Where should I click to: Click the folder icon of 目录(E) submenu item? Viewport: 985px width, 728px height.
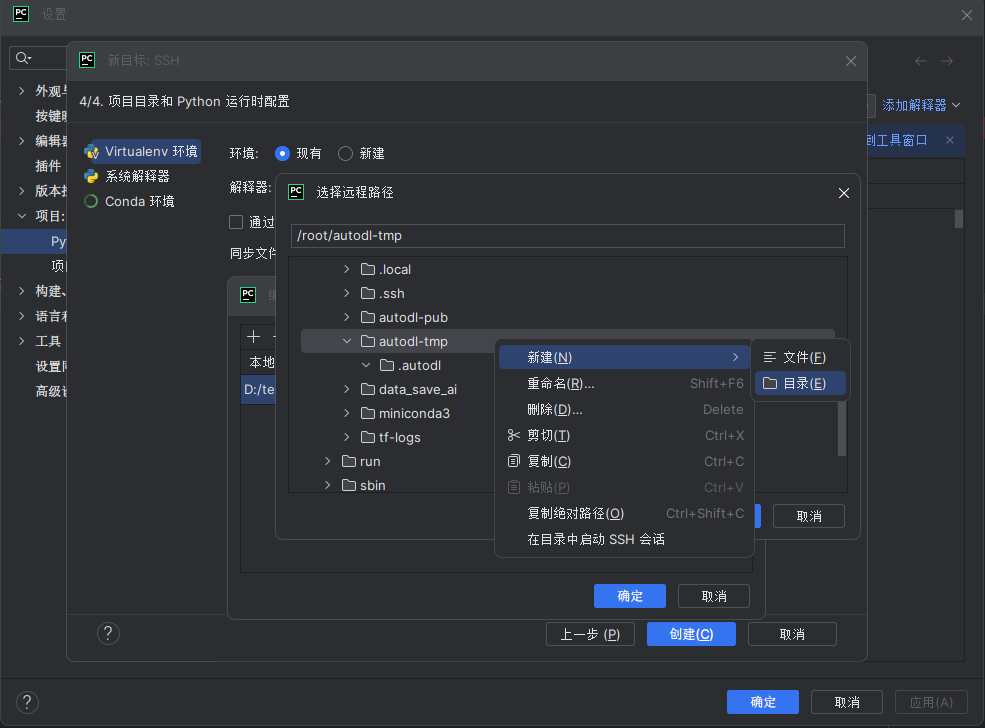coord(770,383)
